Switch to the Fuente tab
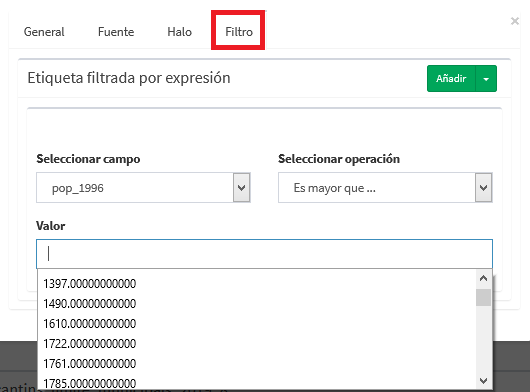Image resolution: width=530 pixels, height=392 pixels. tap(116, 32)
